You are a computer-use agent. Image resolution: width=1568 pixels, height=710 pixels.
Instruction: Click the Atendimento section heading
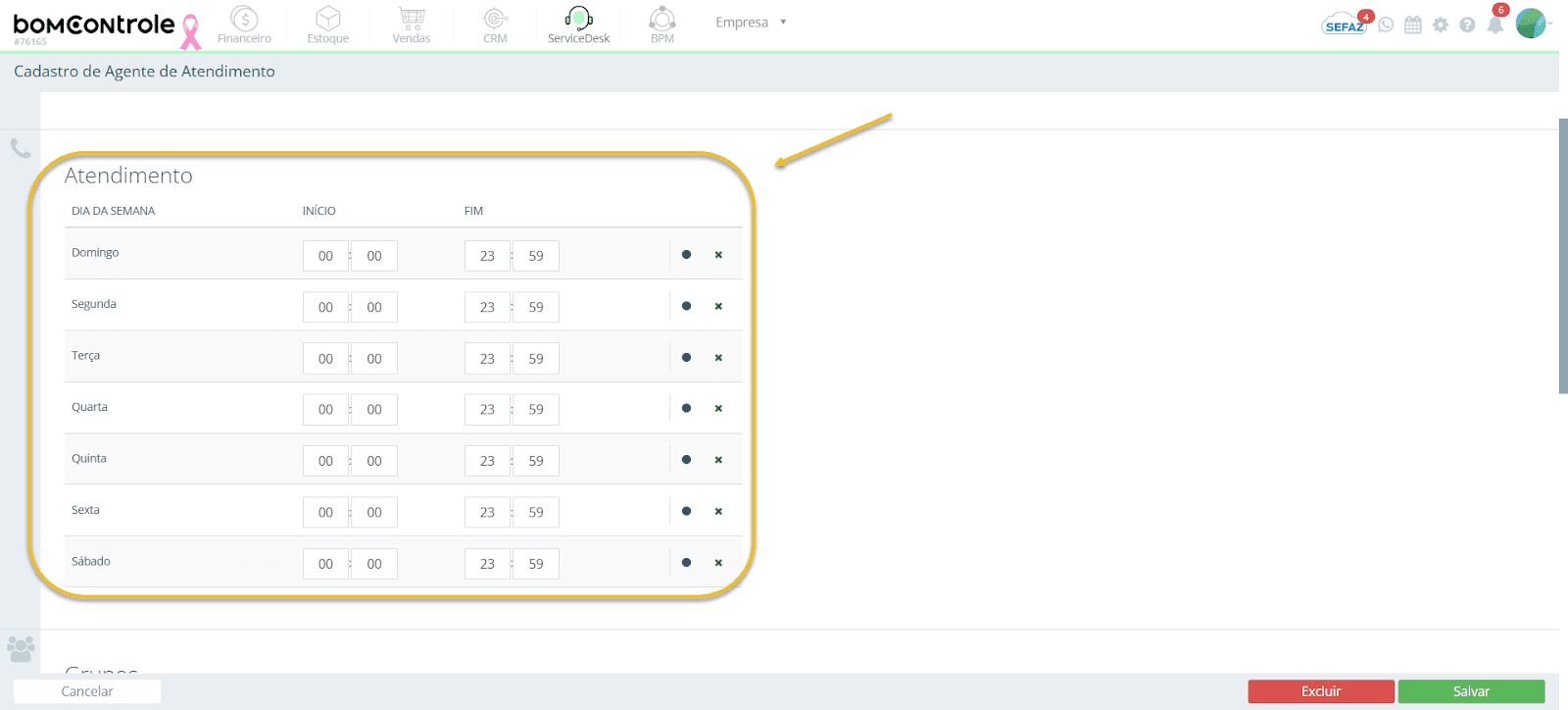pyautogui.click(x=128, y=176)
